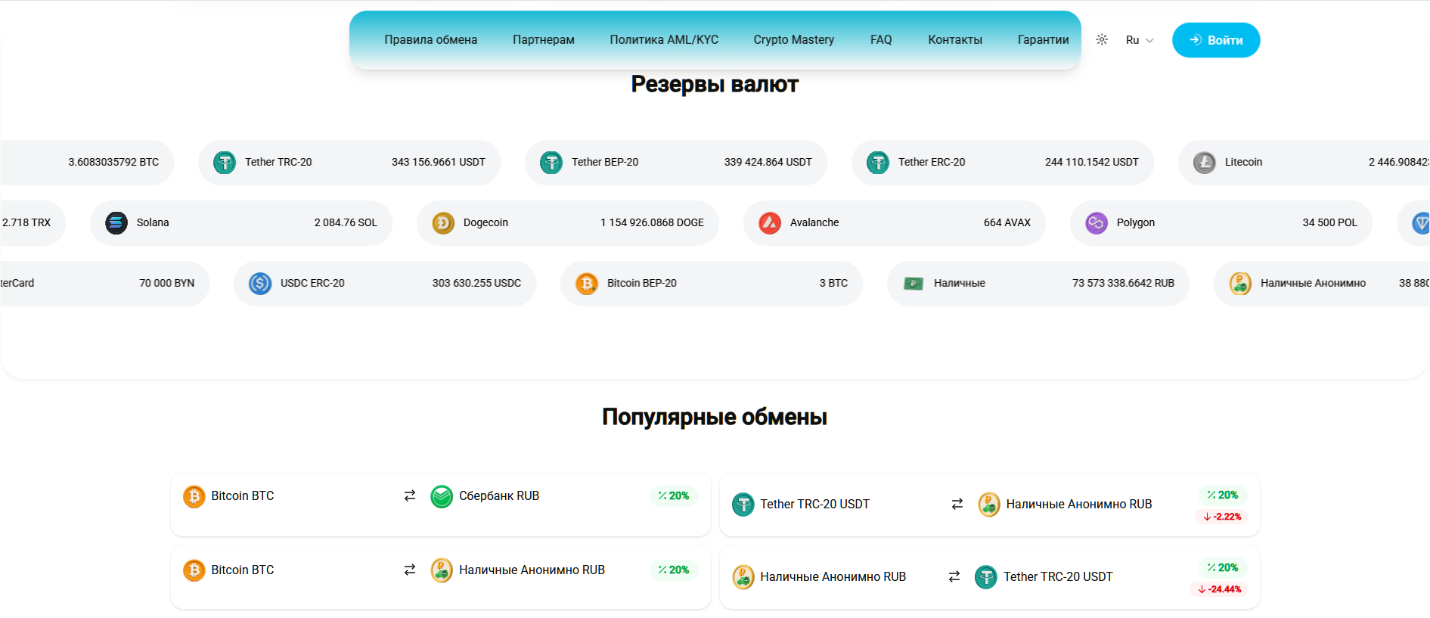
Task: Open Политика AML/KYC page link
Action: pos(664,40)
